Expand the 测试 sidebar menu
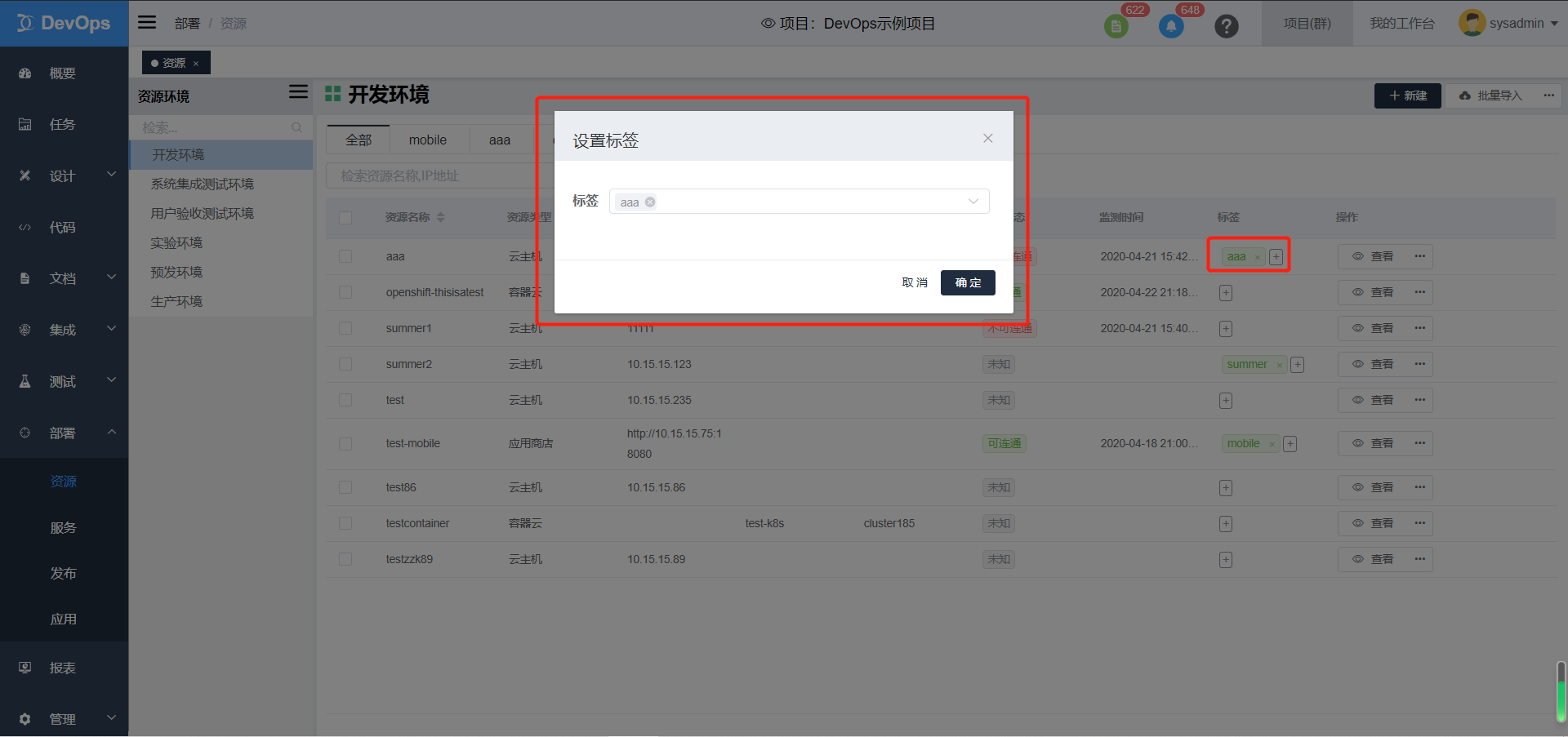This screenshot has height=737, width=1568. point(111,380)
